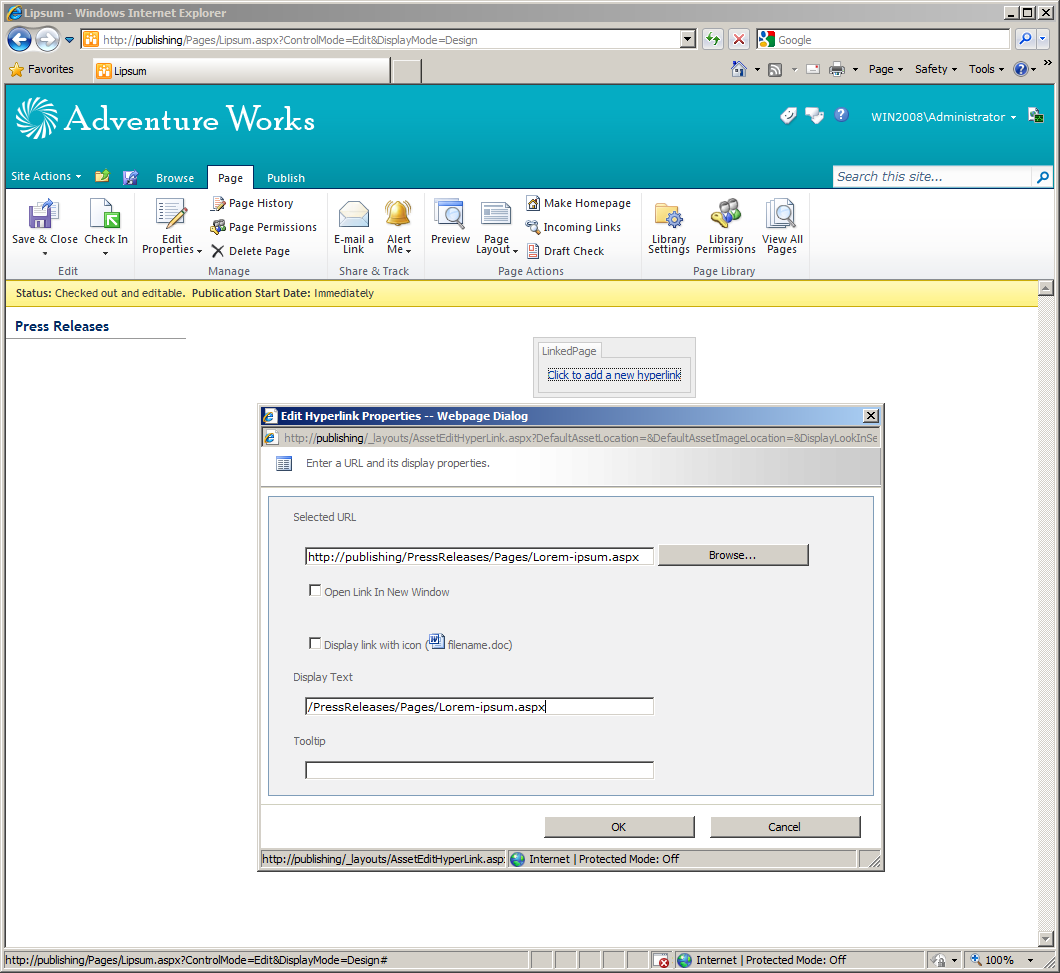Open the E-mail a Link icon
1060x973 pixels.
354,214
